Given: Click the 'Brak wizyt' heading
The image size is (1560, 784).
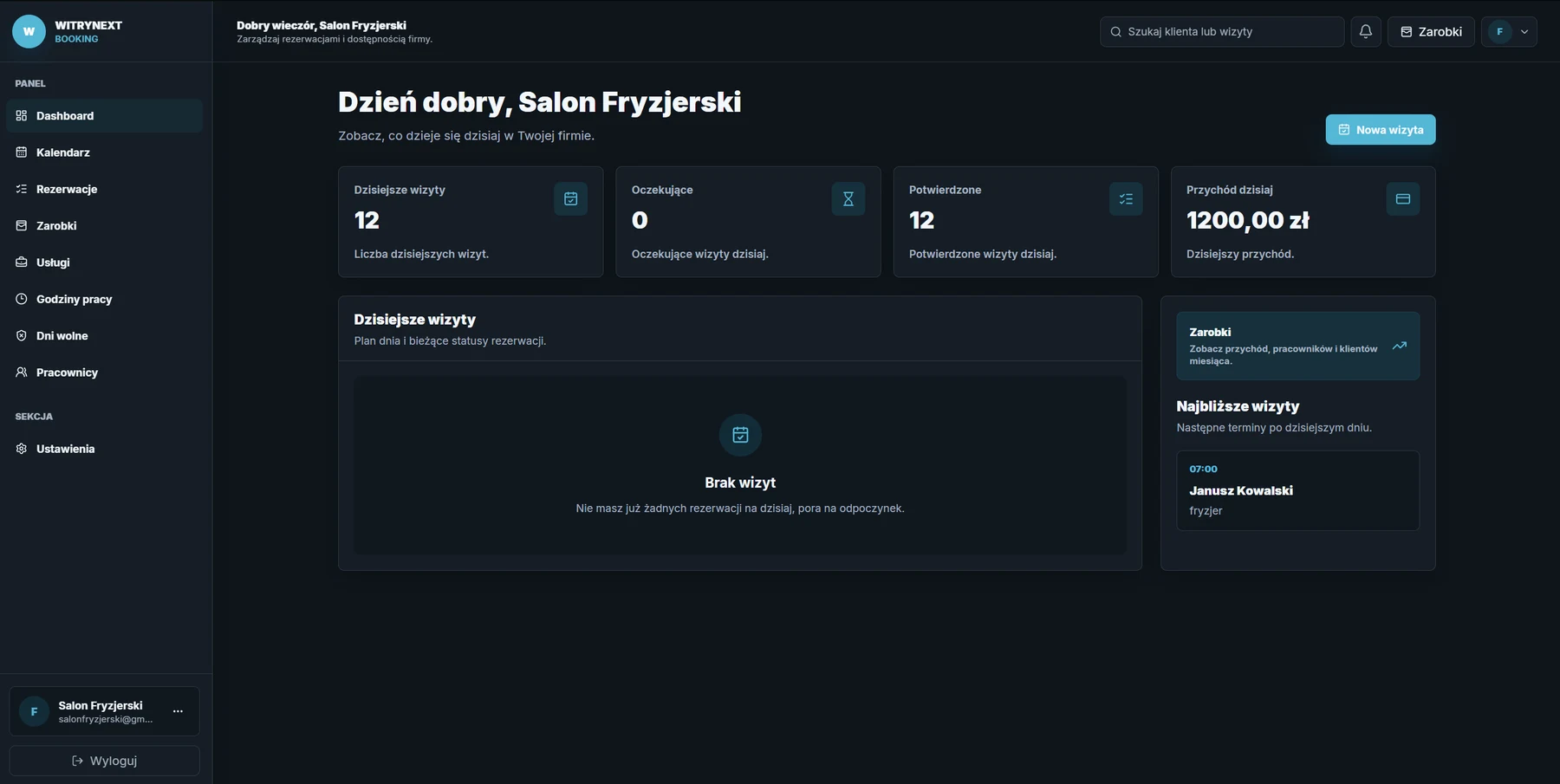Looking at the screenshot, I should click(x=740, y=483).
